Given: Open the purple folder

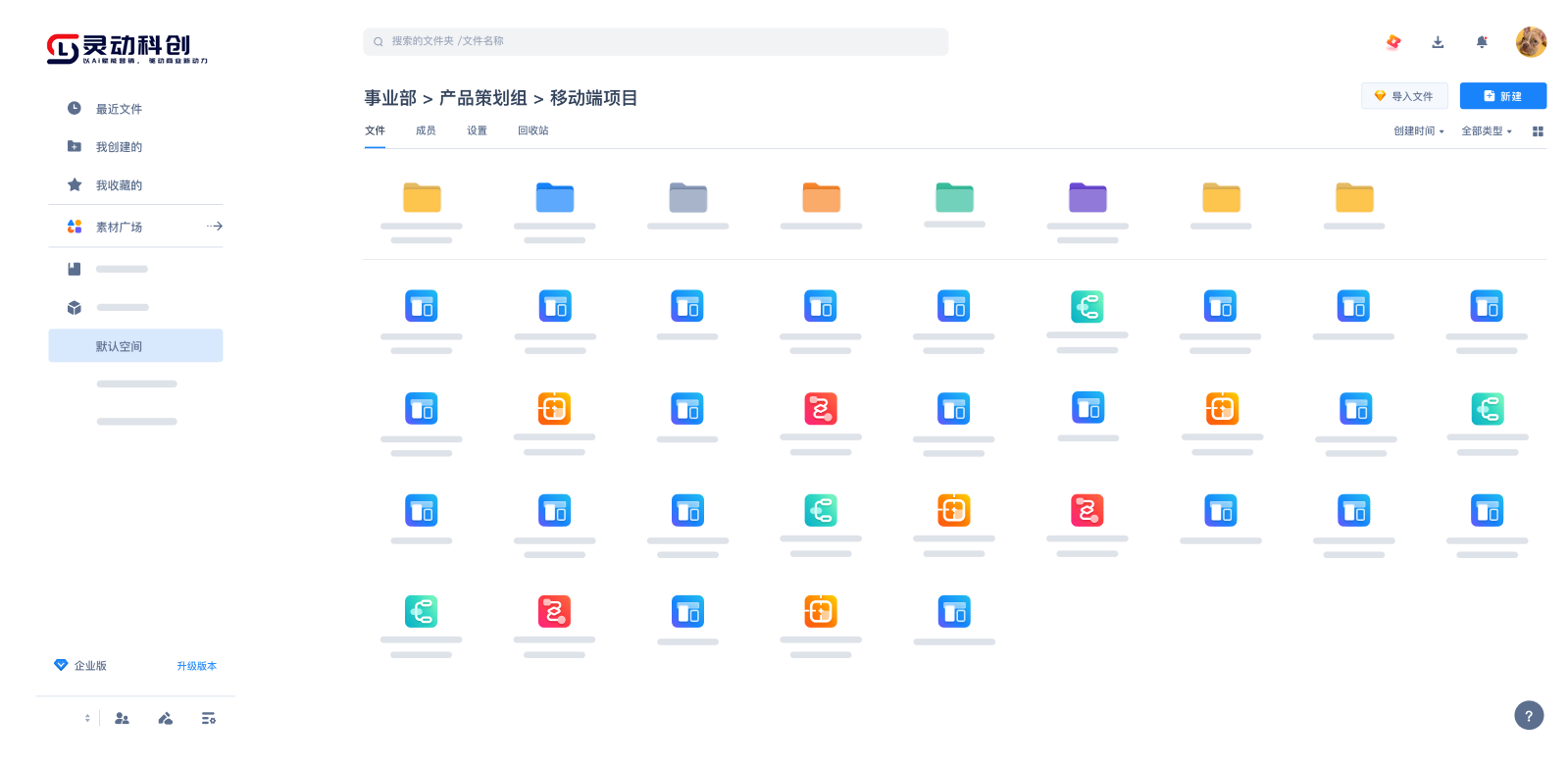Looking at the screenshot, I should 1087,198.
